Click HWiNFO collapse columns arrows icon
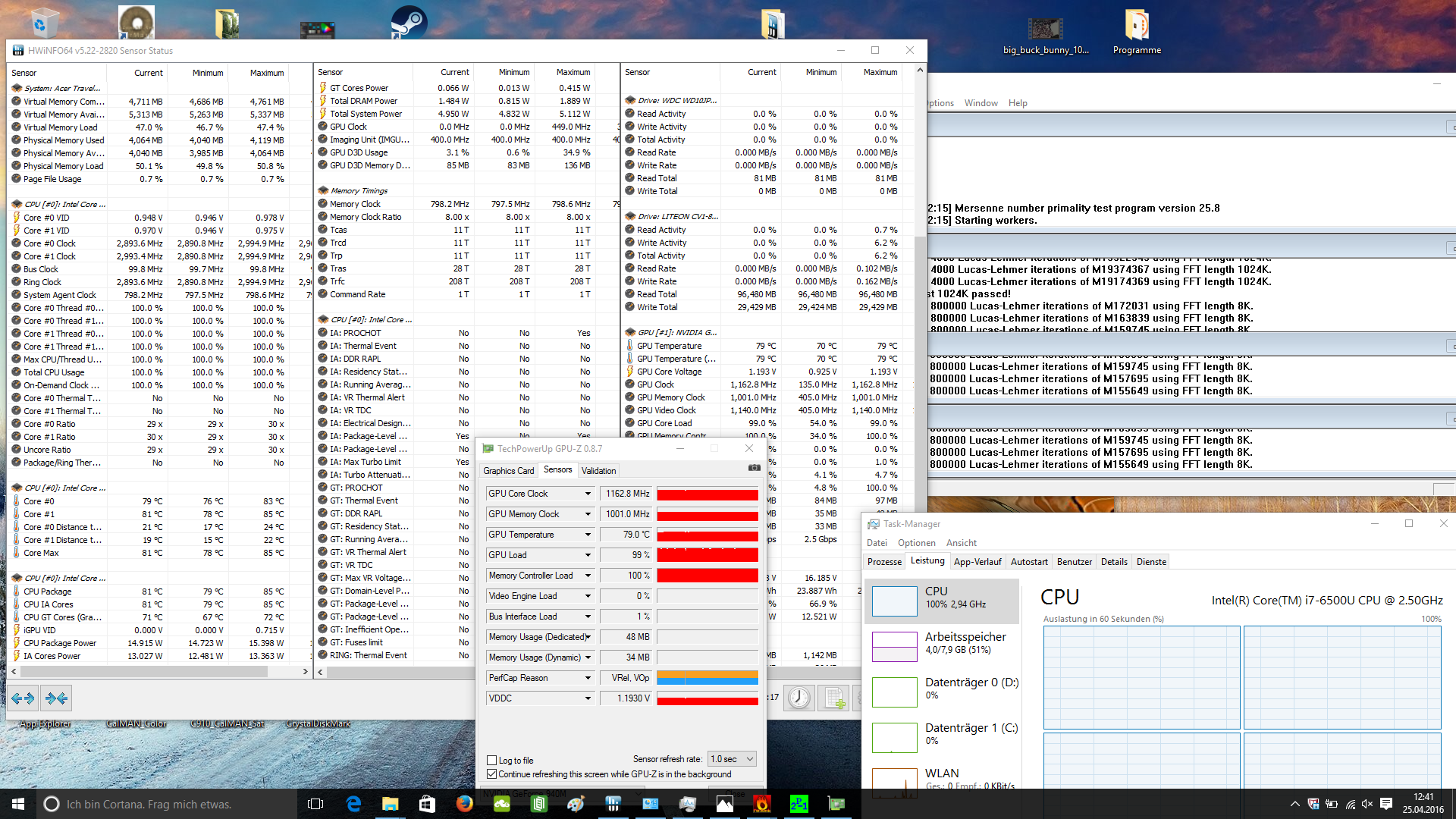The image size is (1456, 819). (56, 698)
